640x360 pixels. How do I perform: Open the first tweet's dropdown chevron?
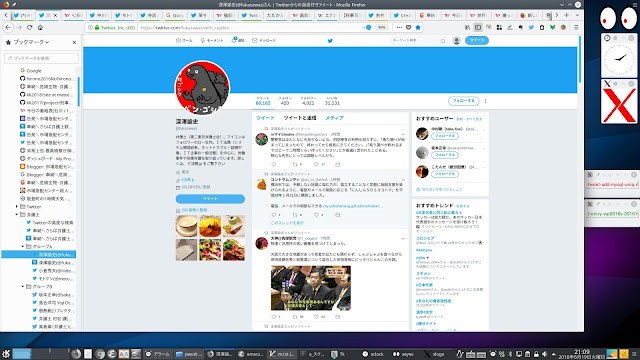coord(403,134)
